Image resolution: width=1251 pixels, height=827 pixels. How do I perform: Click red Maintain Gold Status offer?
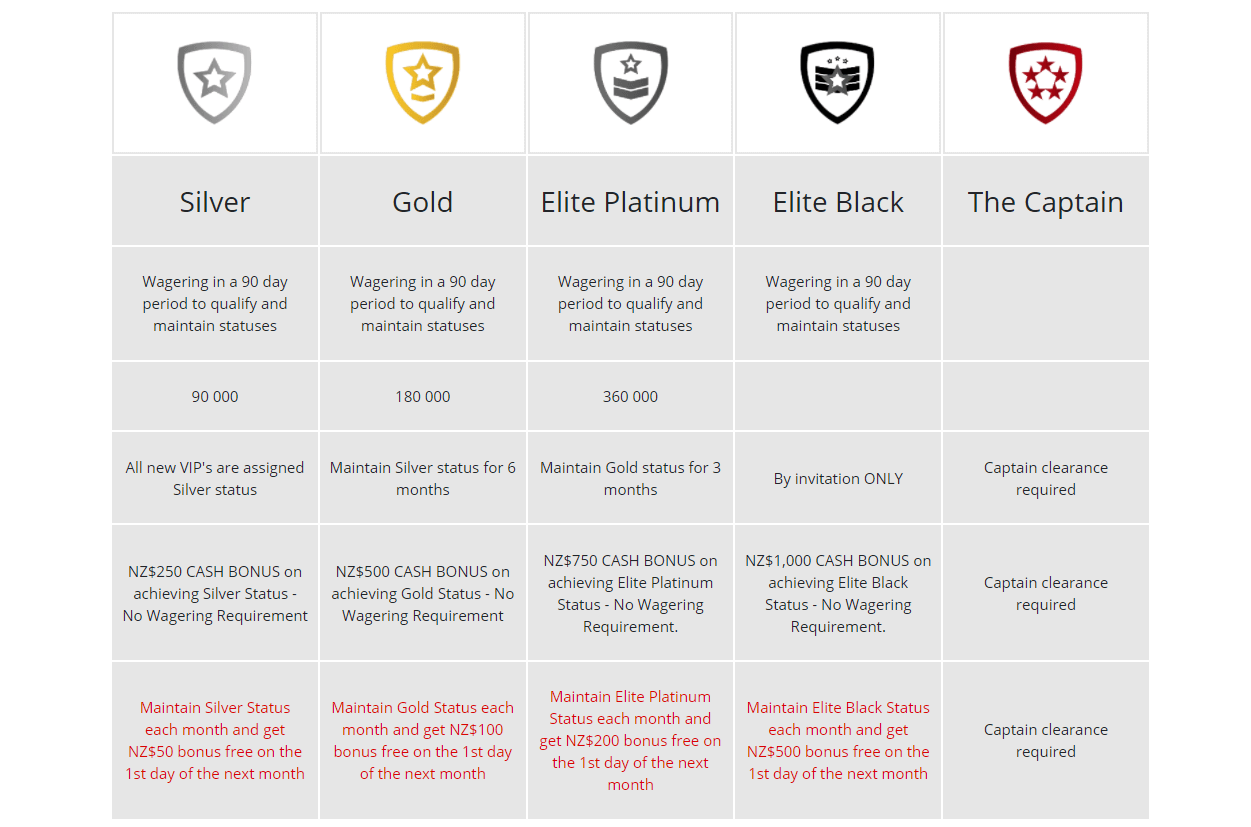[422, 741]
